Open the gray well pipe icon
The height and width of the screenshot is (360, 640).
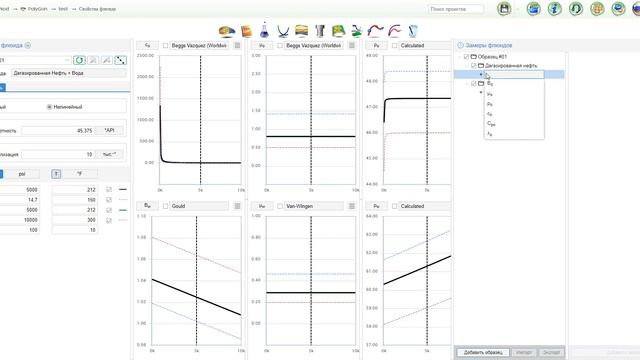[x=320, y=31]
